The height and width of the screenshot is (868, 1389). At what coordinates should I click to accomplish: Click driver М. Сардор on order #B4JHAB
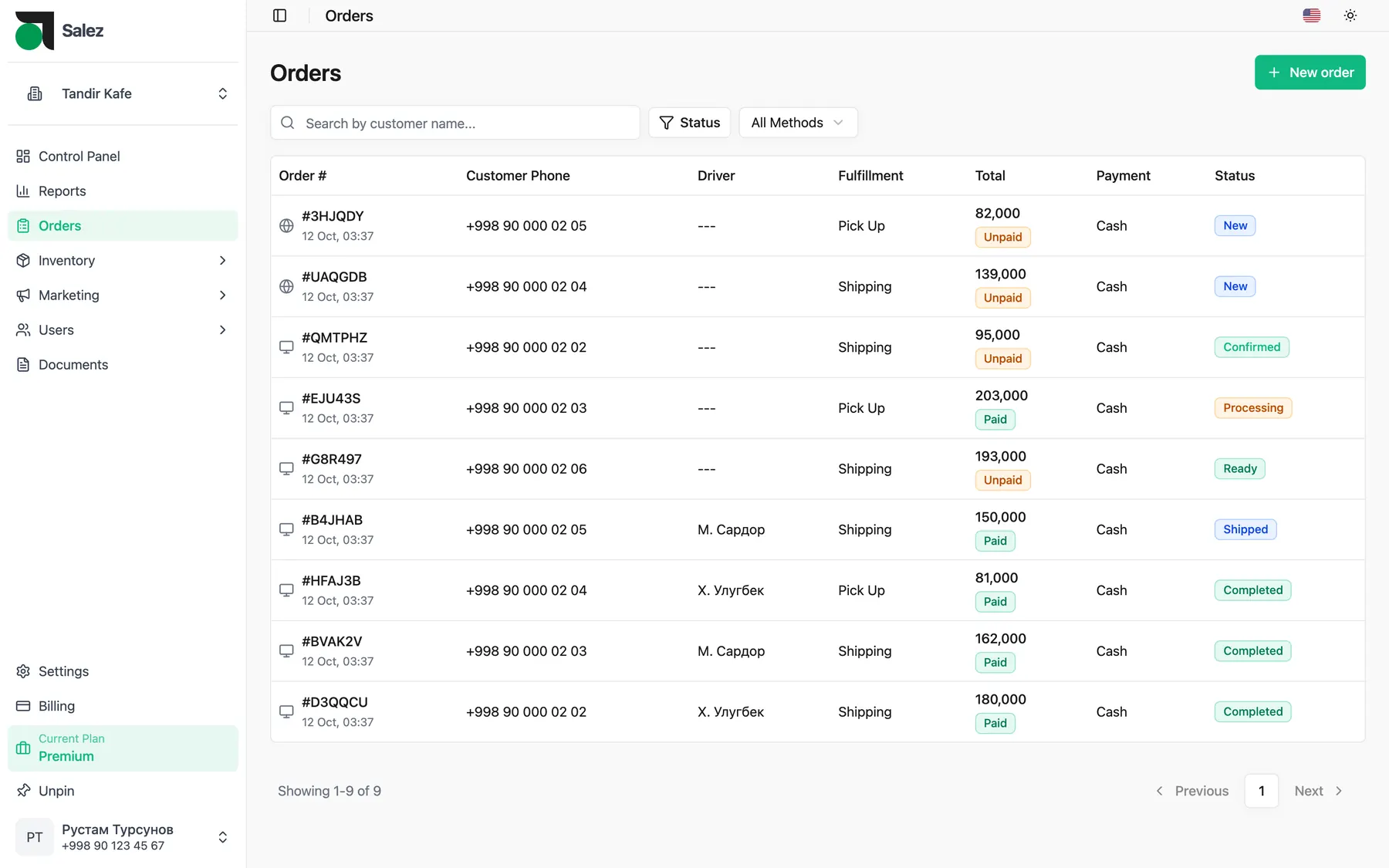(731, 529)
